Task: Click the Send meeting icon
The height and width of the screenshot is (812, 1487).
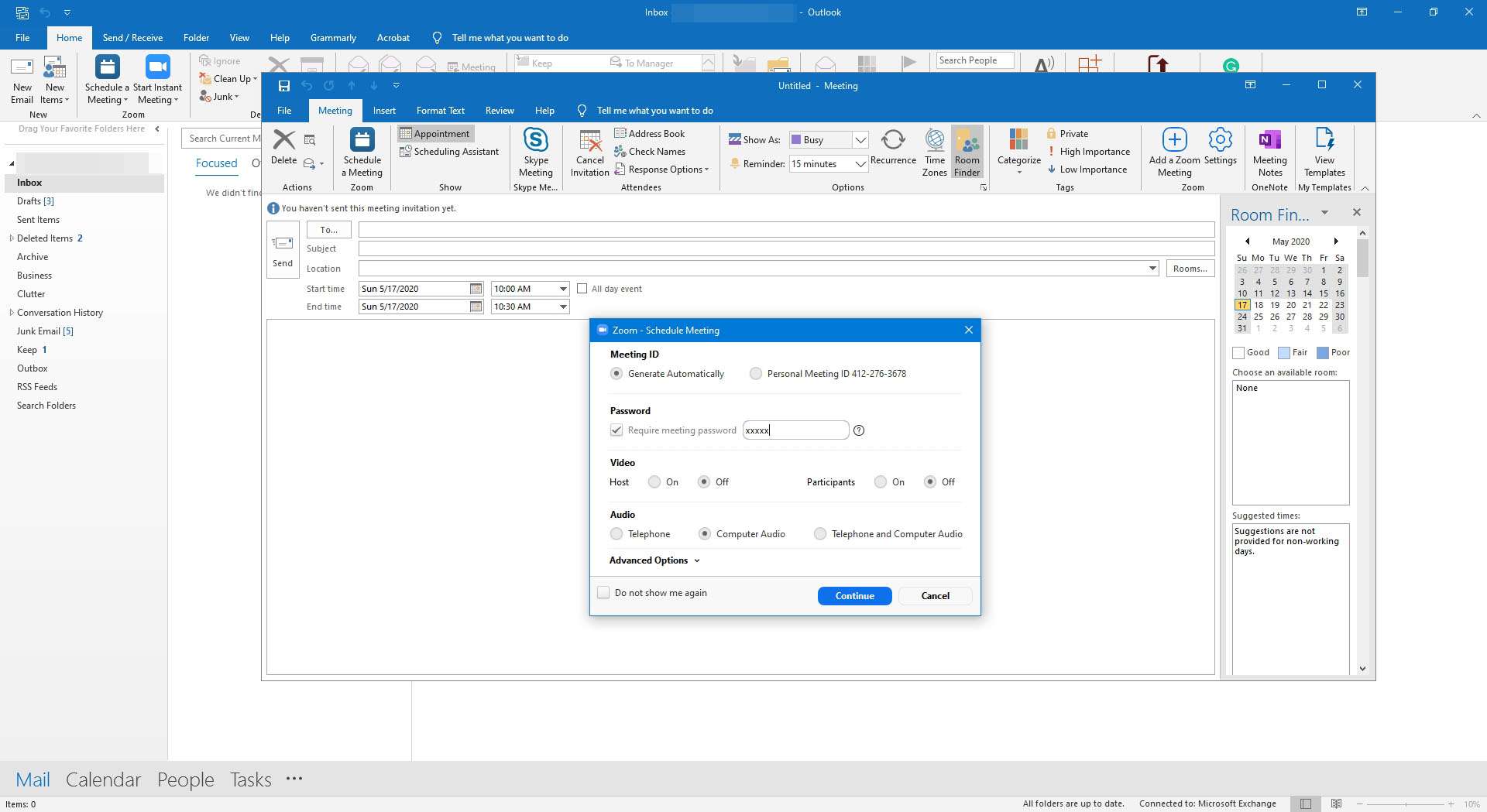Action: click(x=283, y=250)
